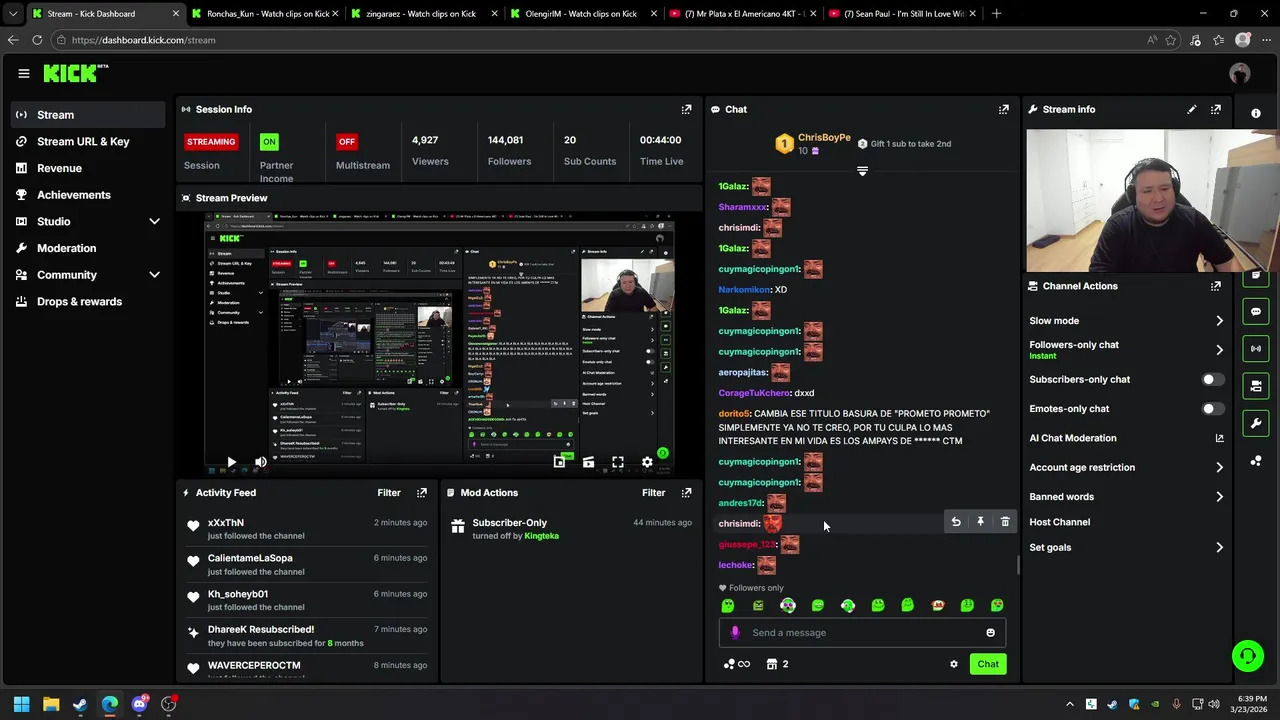The width and height of the screenshot is (1280, 720).
Task: Switch to Ronchas_Kun clips browser tab
Action: (x=266, y=14)
